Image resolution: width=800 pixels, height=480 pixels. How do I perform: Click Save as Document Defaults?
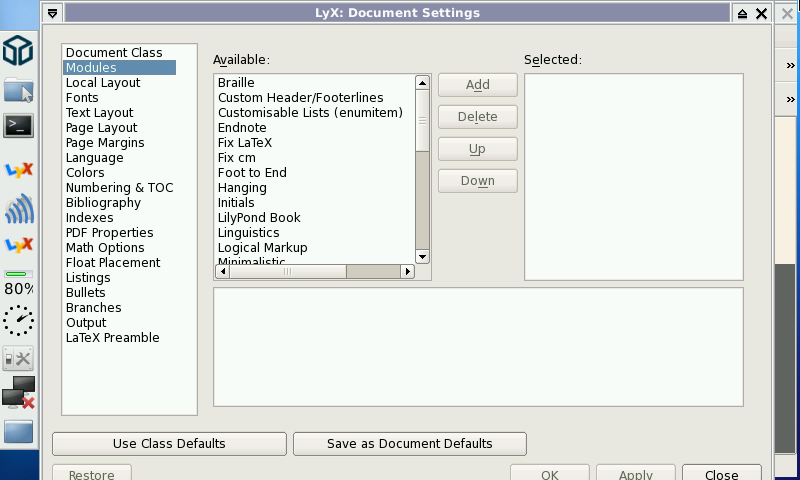click(410, 444)
